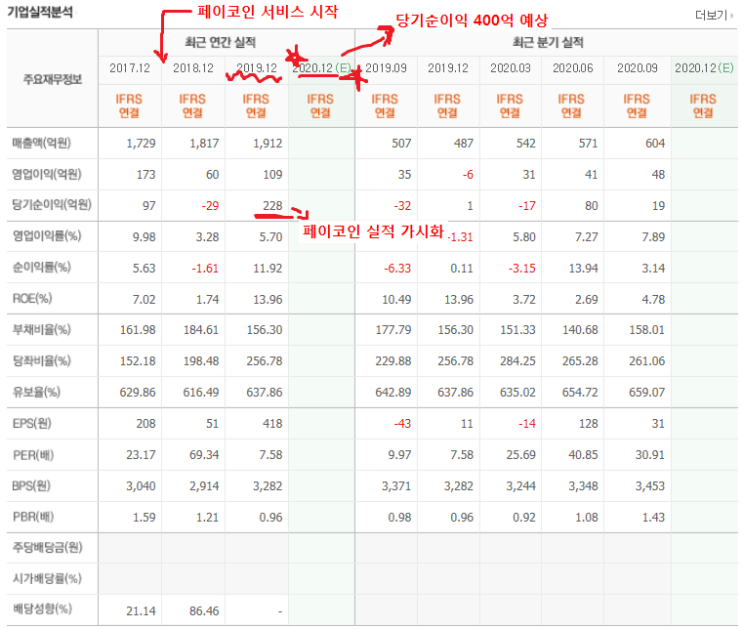Image resolution: width=743 pixels, height=629 pixels.
Task: Select the 최근 분기 실적 header
Action: [548, 43]
